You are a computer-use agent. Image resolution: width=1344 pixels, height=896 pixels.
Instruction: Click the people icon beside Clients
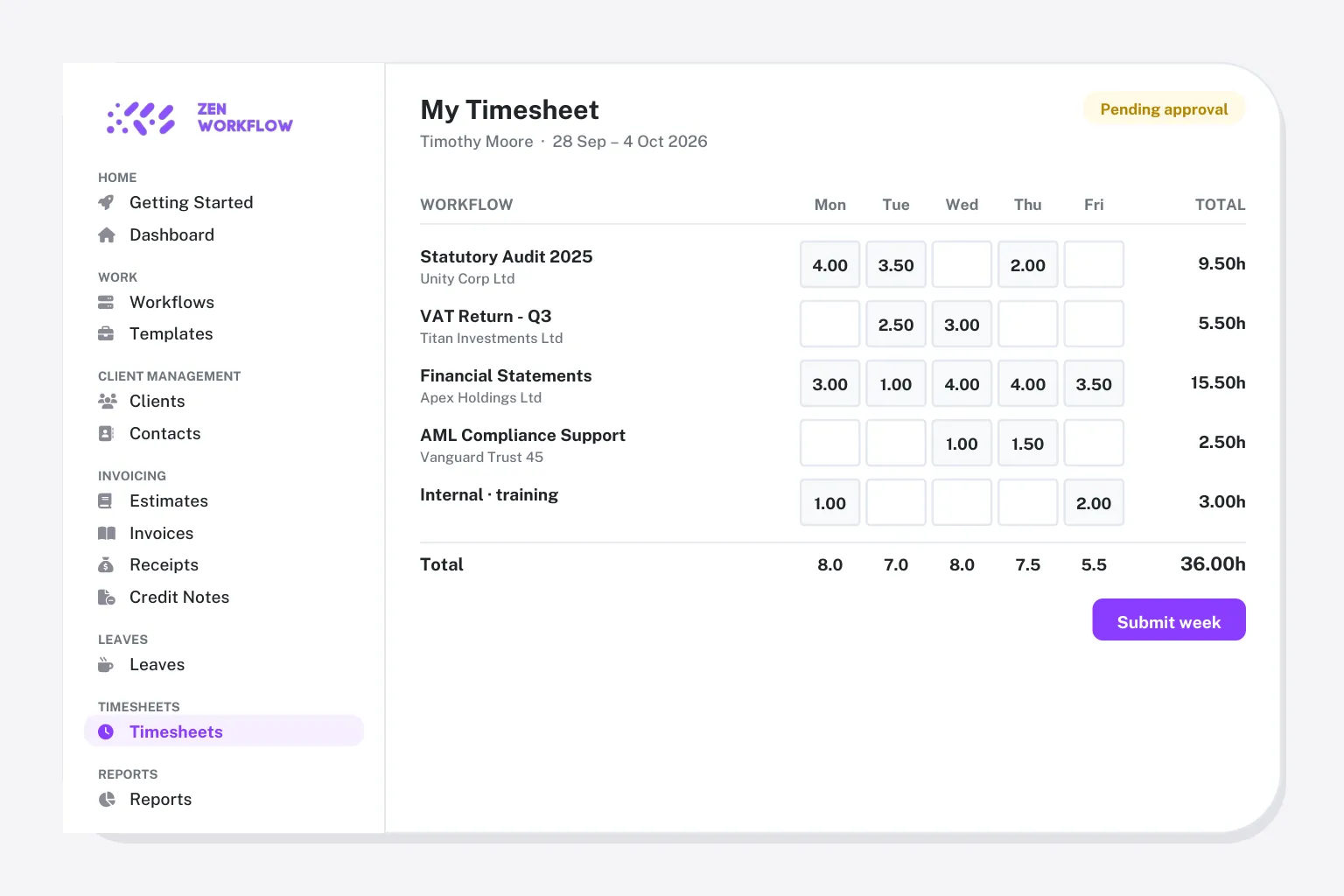107,402
